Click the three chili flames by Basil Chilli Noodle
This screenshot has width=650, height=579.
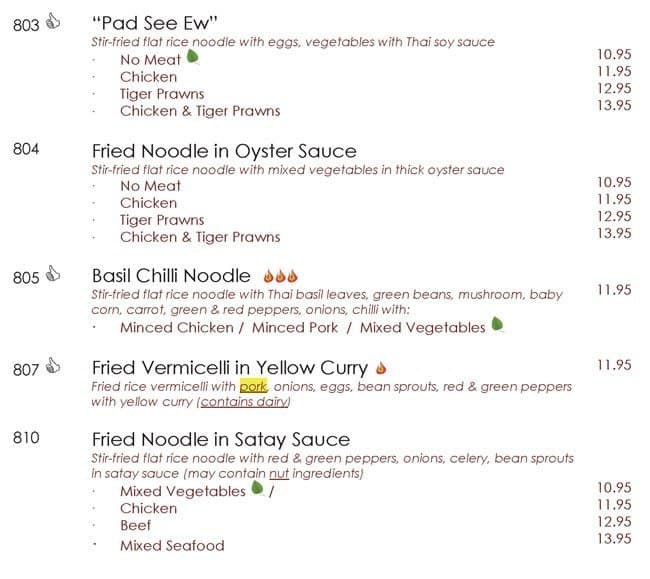point(281,275)
